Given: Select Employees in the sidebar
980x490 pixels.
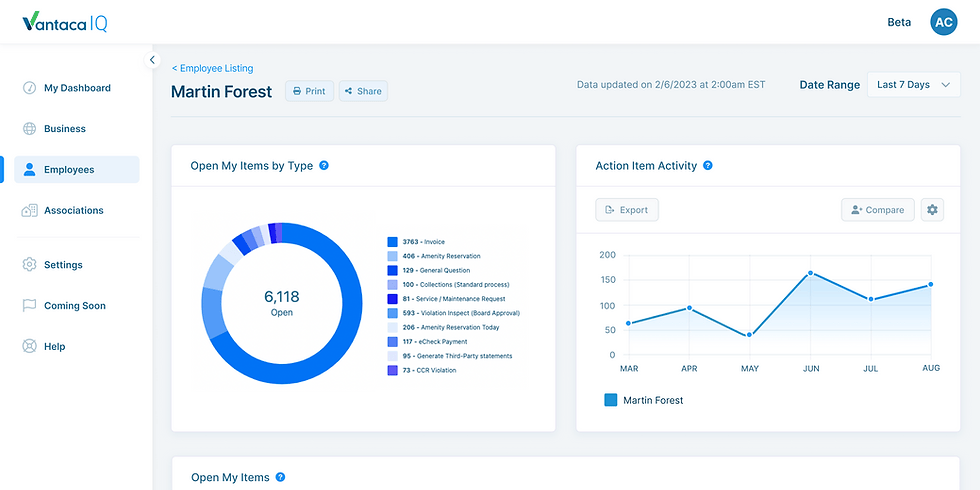Looking at the screenshot, I should click(x=77, y=169).
